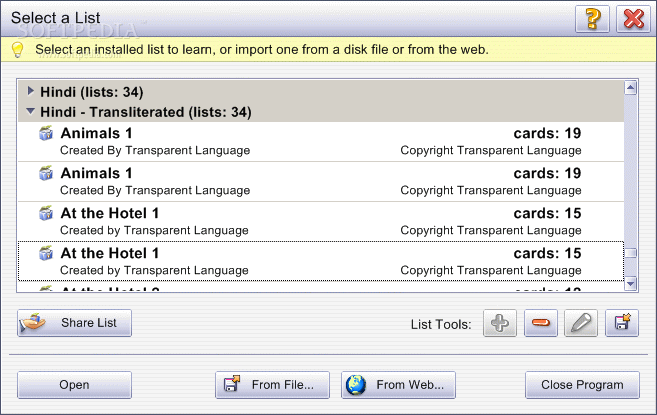Expand the Hindi lists group
Screen dimensions: 657x415
click(x=30, y=91)
